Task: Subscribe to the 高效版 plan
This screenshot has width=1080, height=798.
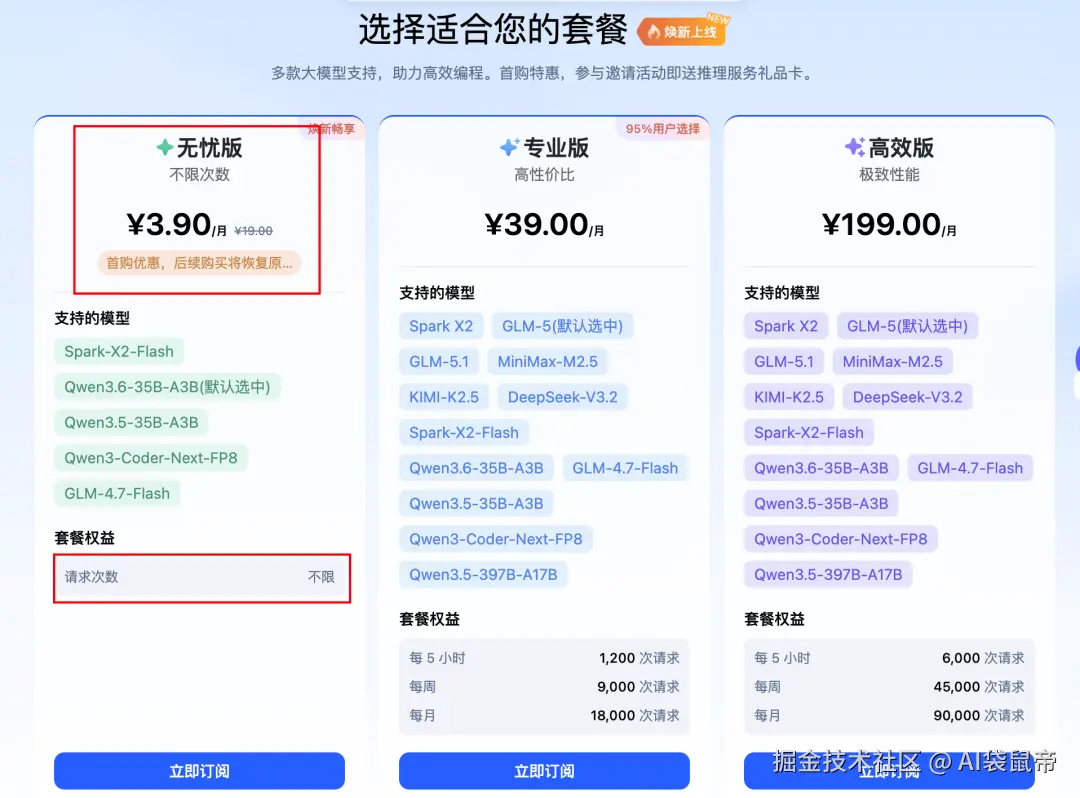Action: point(889,770)
